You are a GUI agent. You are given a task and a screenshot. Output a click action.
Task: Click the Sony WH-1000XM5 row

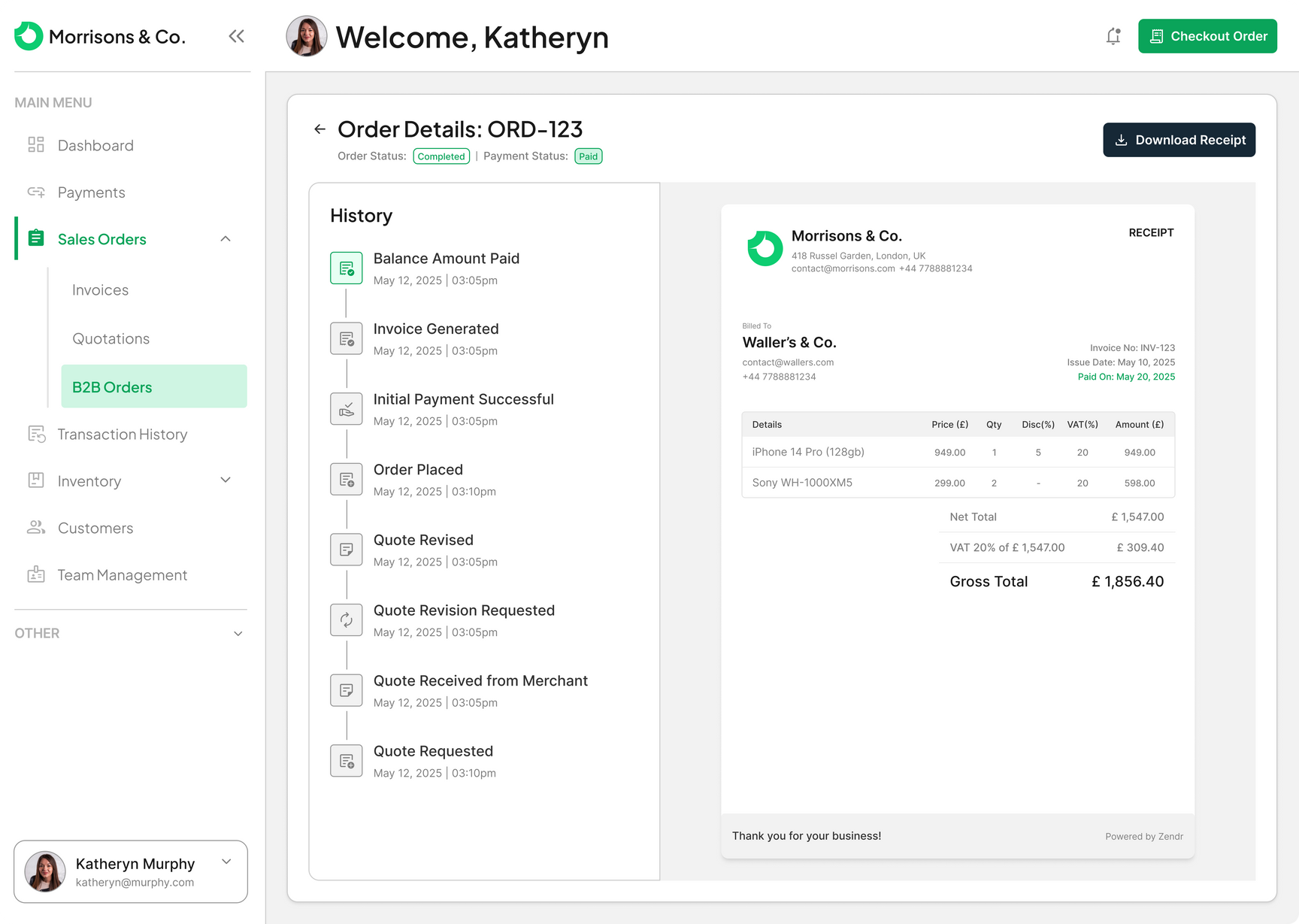tap(958, 483)
